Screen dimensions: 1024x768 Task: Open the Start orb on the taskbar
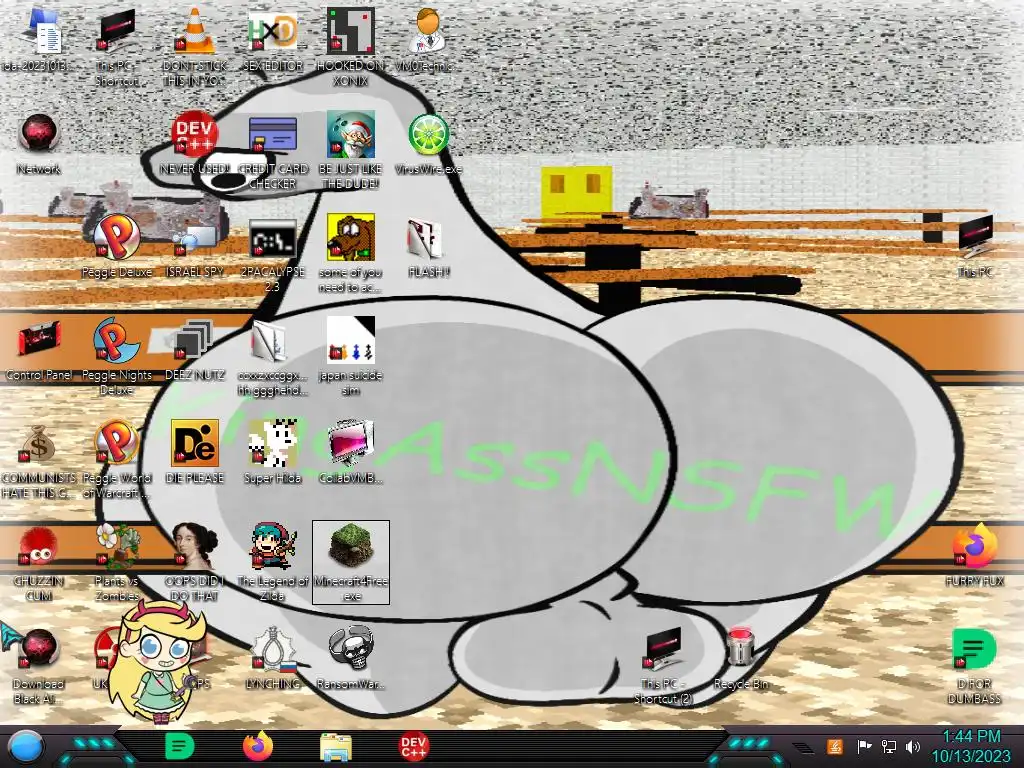point(26,747)
